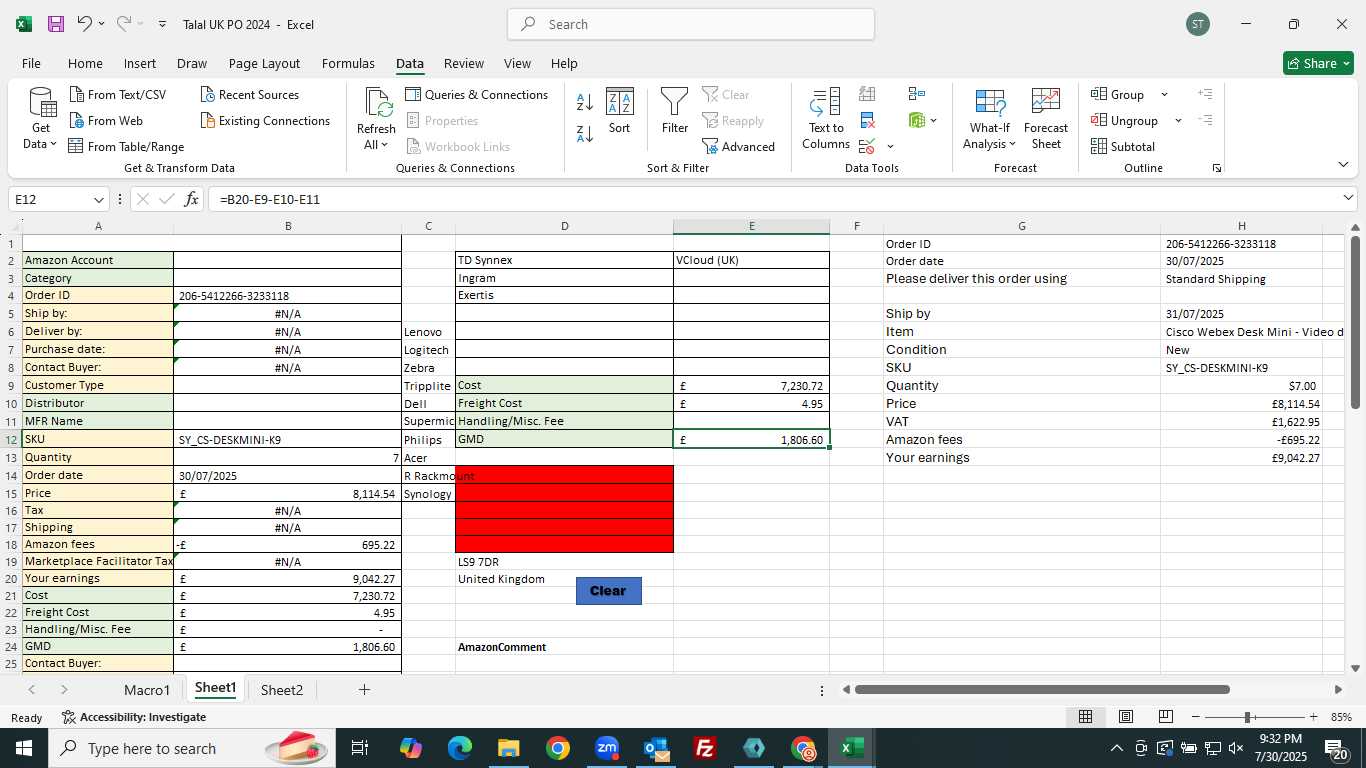Viewport: 1366px width, 768px height.
Task: Open Relationships tool
Action: 917,95
